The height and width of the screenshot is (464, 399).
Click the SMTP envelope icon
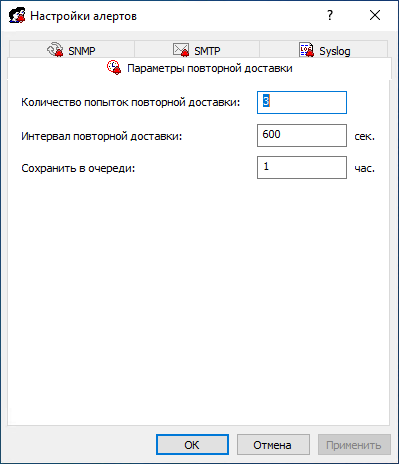point(181,50)
